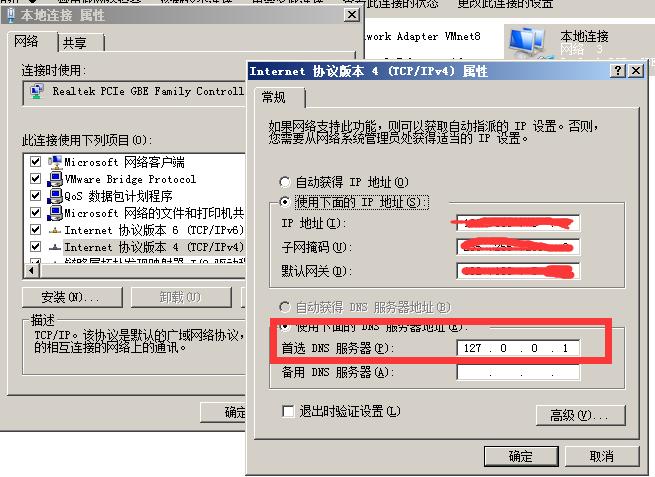The image size is (655, 477).
Task: Select 使用下面的 IP 地址 radio option
Action: (285, 202)
